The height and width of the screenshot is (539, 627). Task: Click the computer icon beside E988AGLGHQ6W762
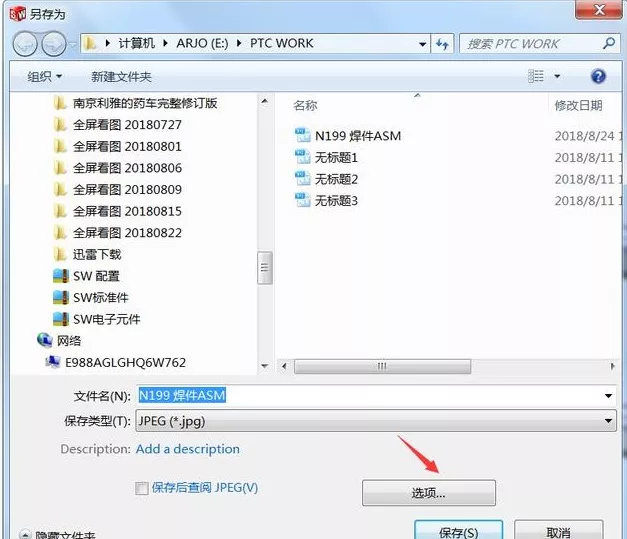pyautogui.click(x=53, y=362)
